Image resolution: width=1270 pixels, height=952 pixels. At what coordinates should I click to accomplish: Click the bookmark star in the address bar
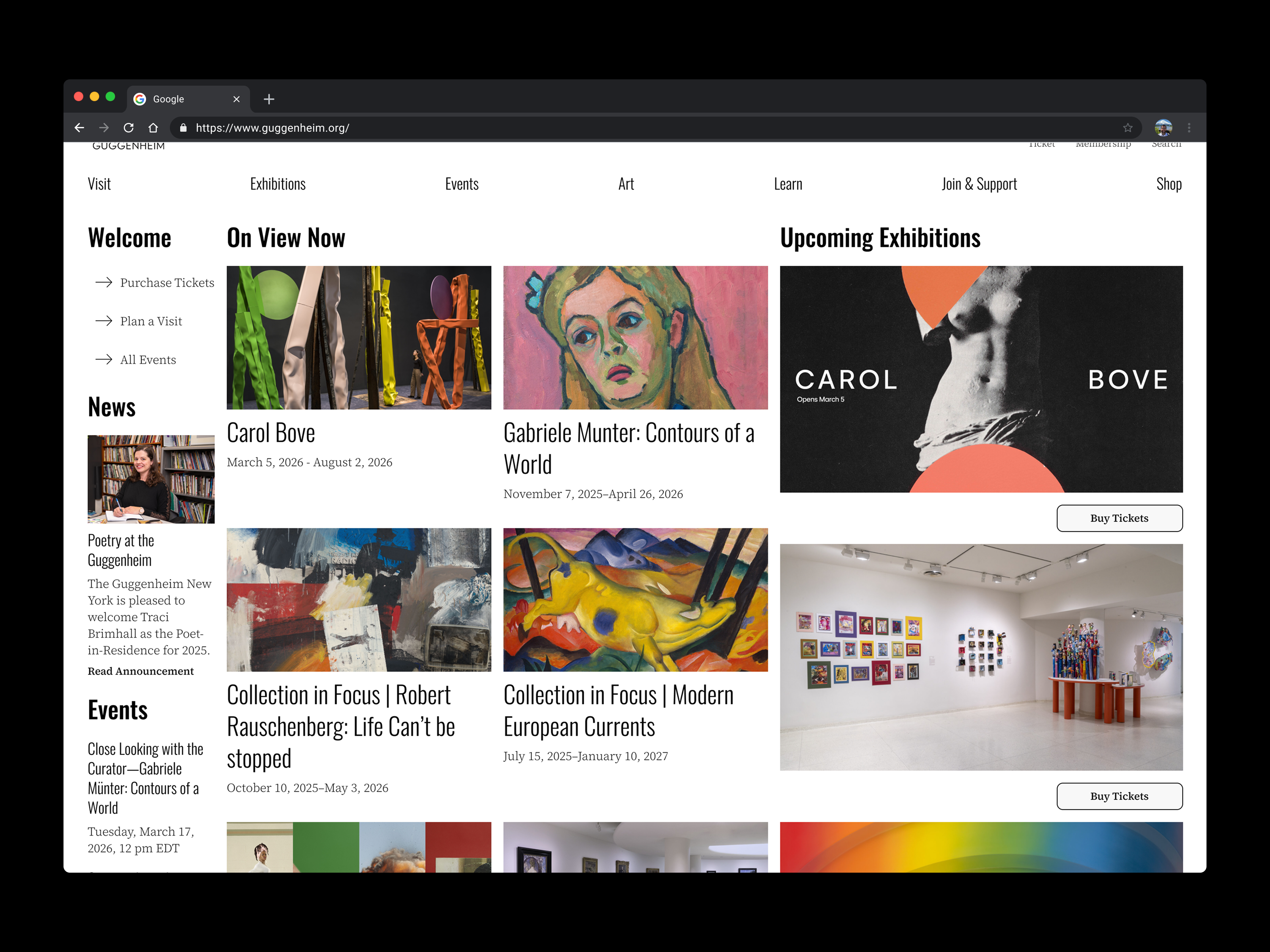tap(1128, 127)
